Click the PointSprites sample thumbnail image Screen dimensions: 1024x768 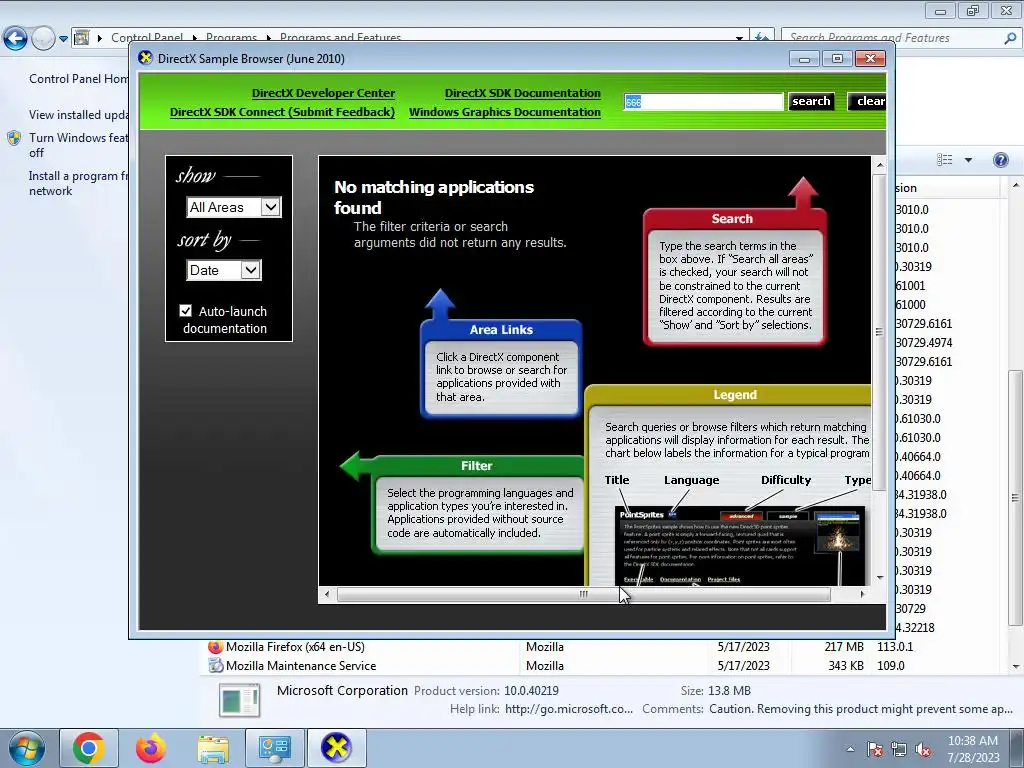point(838,534)
